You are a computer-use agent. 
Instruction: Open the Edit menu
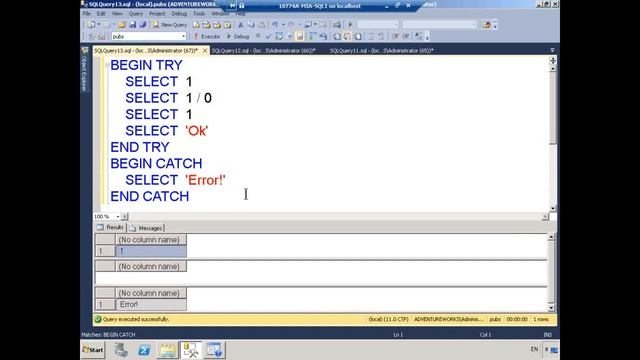point(101,13)
